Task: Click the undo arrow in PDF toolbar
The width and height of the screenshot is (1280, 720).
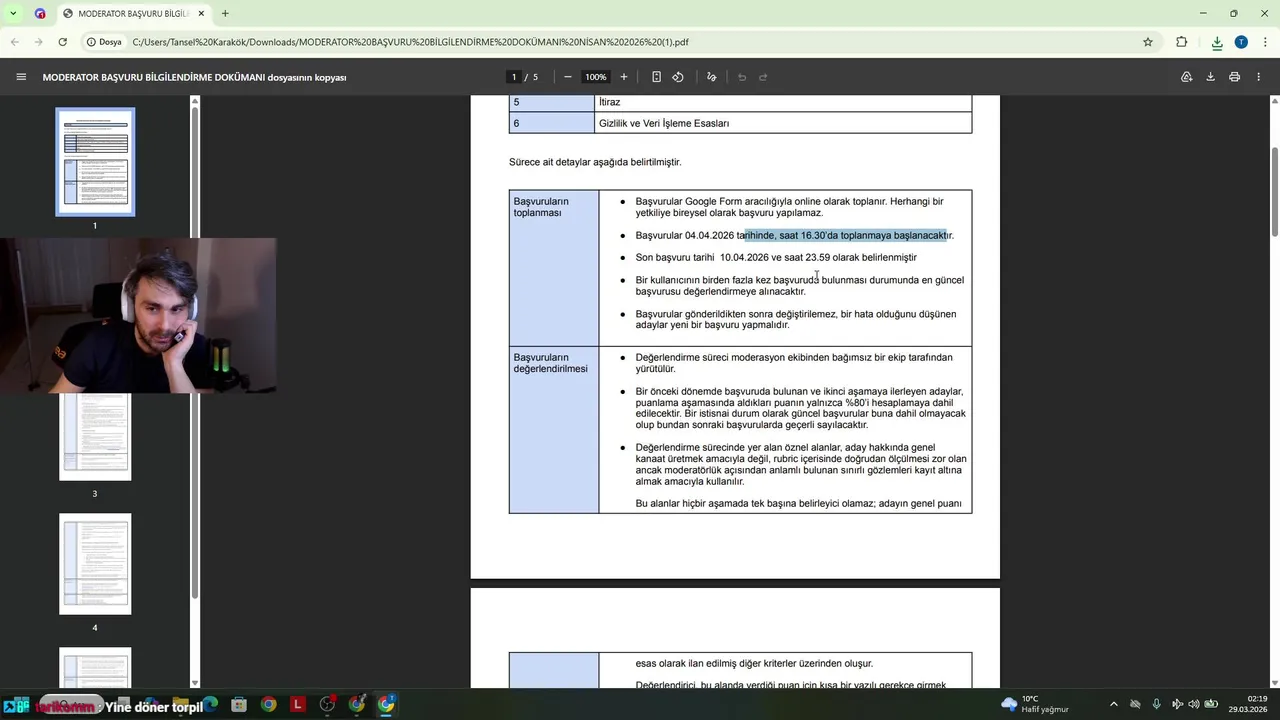Action: click(742, 77)
